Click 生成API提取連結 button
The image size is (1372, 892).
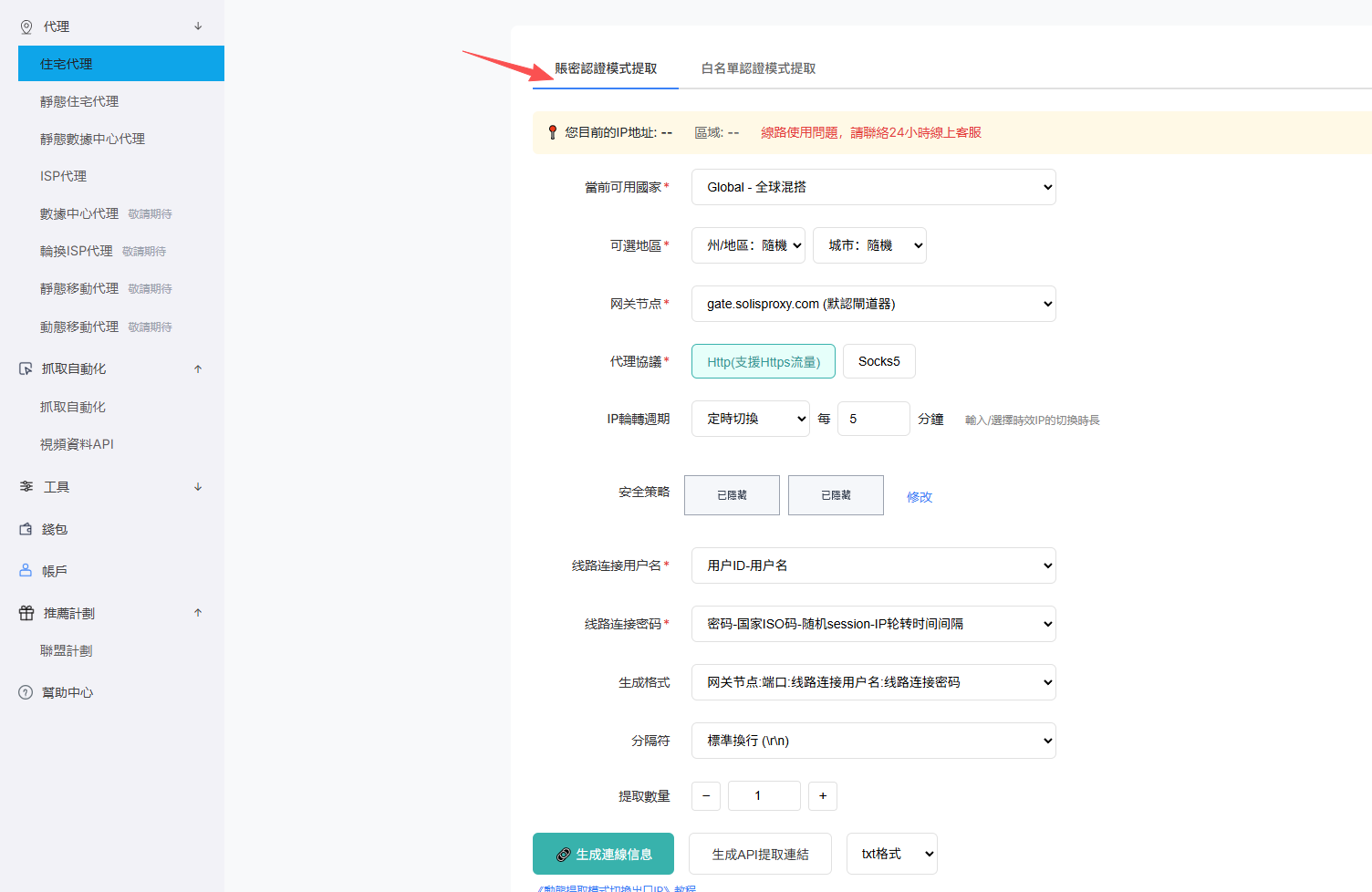coord(760,854)
